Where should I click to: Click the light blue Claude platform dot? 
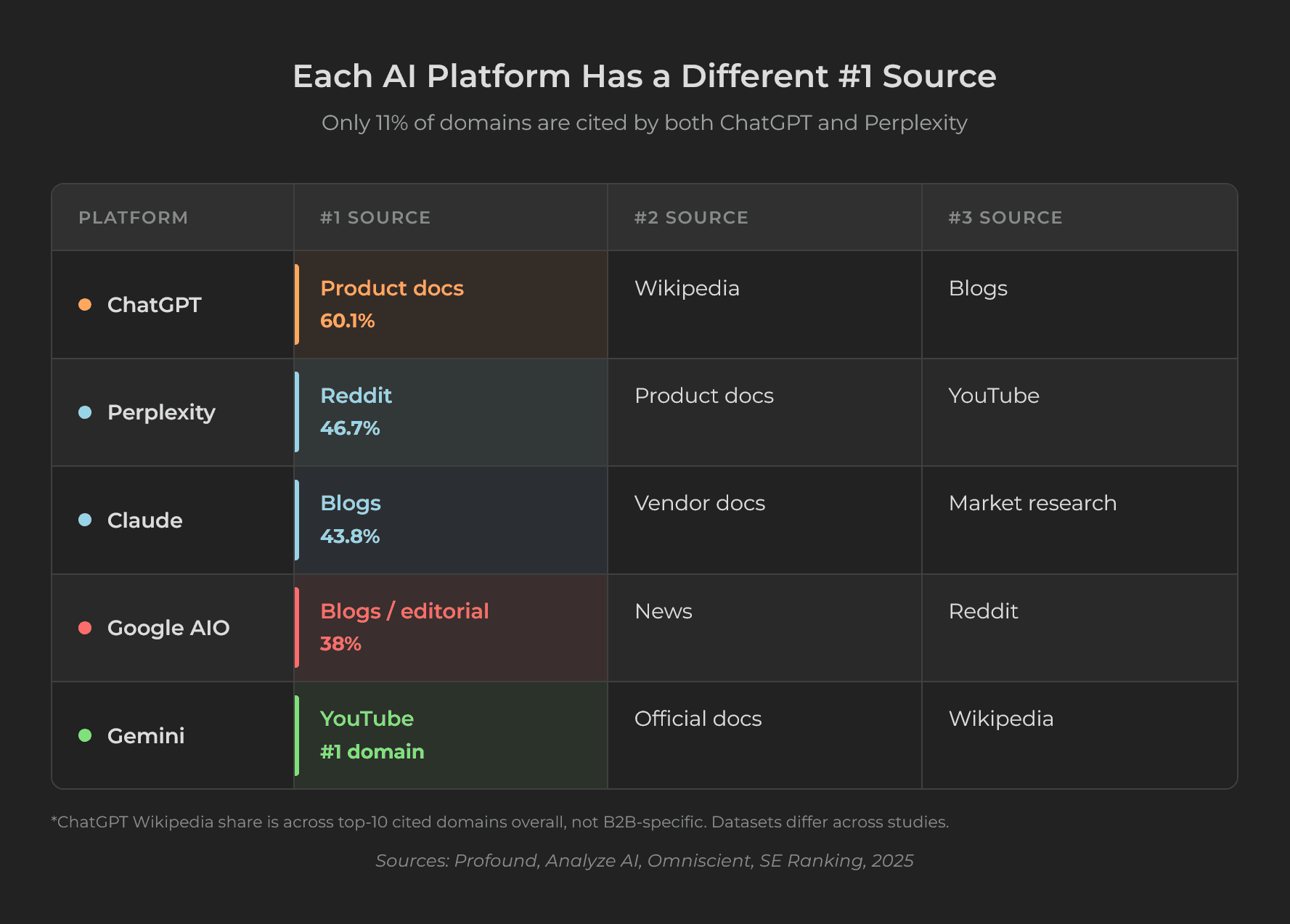[85, 520]
